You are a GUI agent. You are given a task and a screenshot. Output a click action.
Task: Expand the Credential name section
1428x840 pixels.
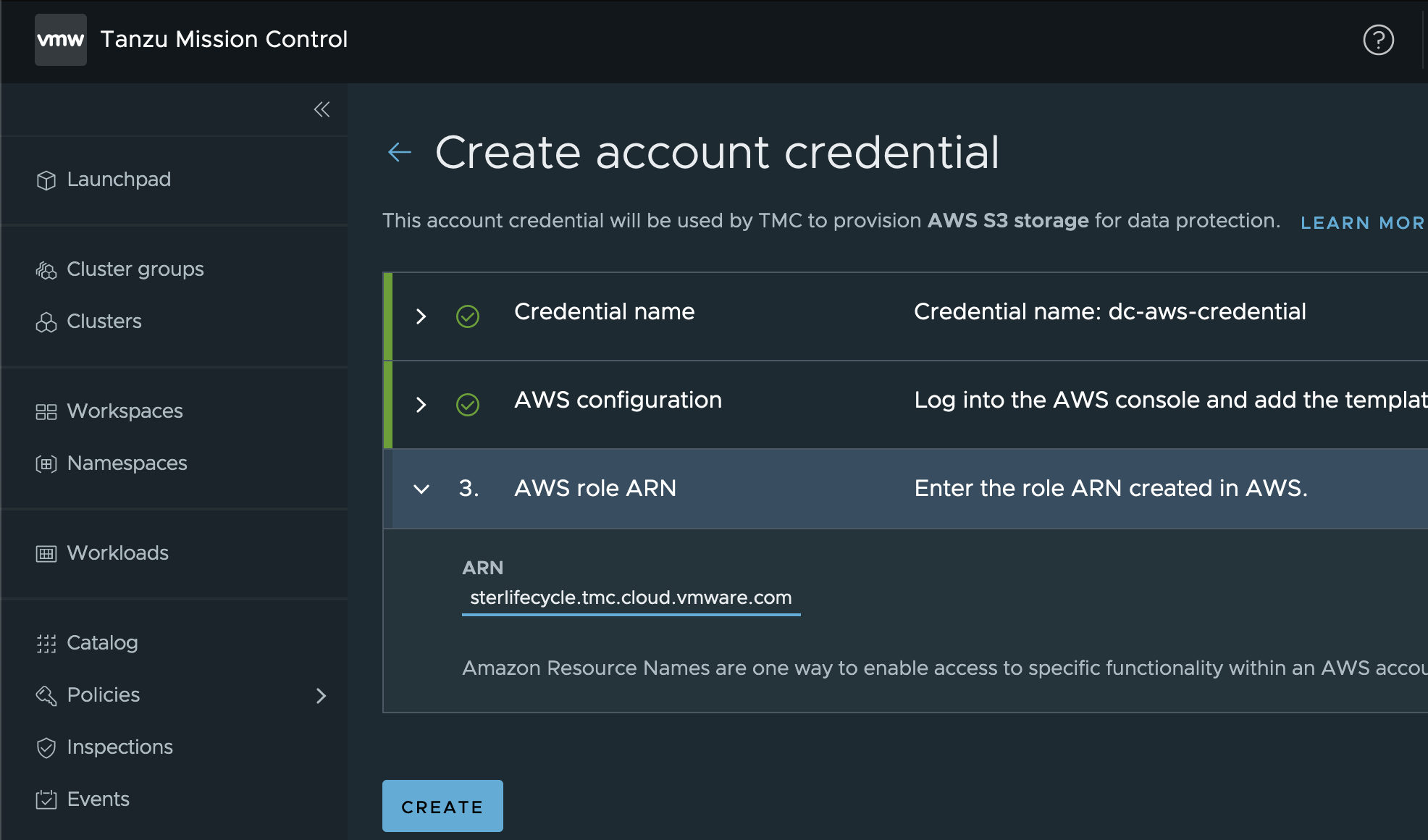tap(421, 312)
